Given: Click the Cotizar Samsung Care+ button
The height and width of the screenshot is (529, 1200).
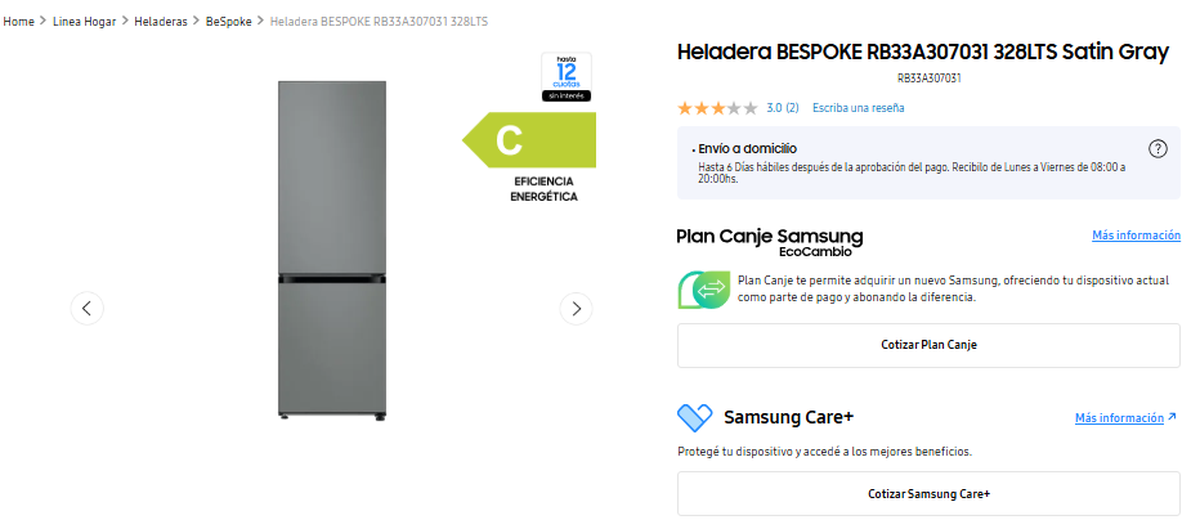Looking at the screenshot, I should 929,494.
